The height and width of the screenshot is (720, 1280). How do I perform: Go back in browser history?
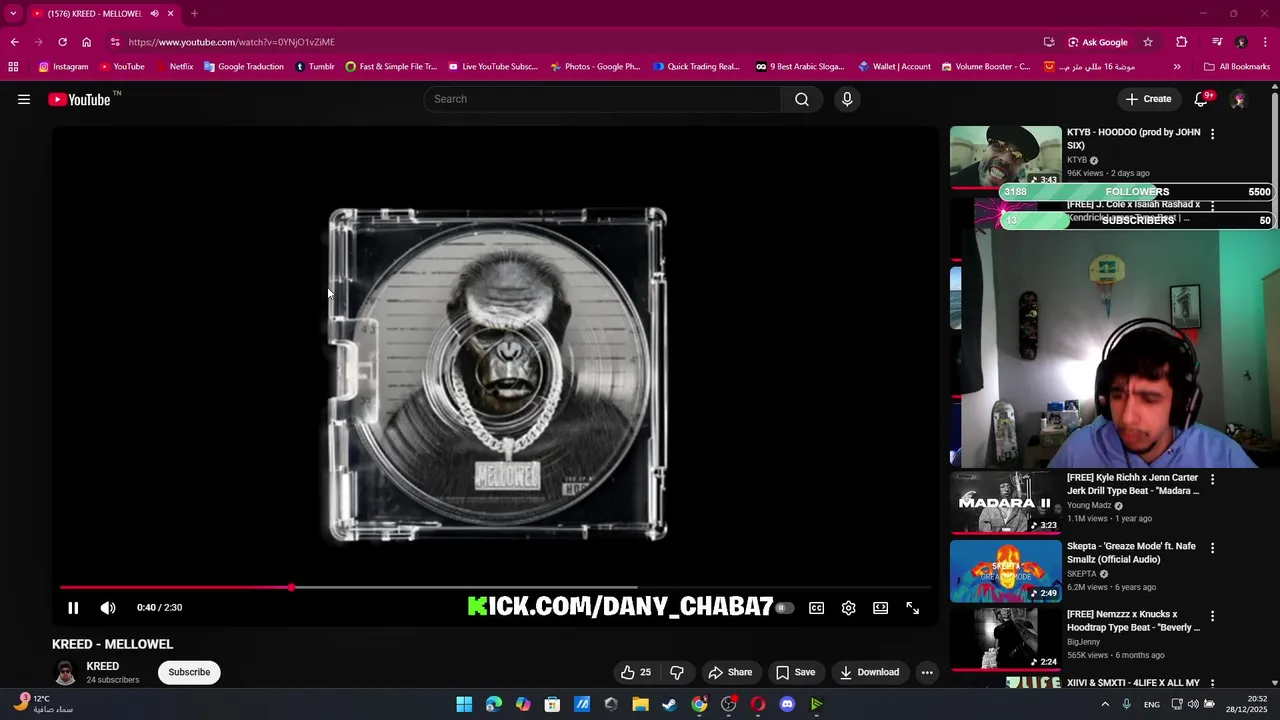click(14, 42)
